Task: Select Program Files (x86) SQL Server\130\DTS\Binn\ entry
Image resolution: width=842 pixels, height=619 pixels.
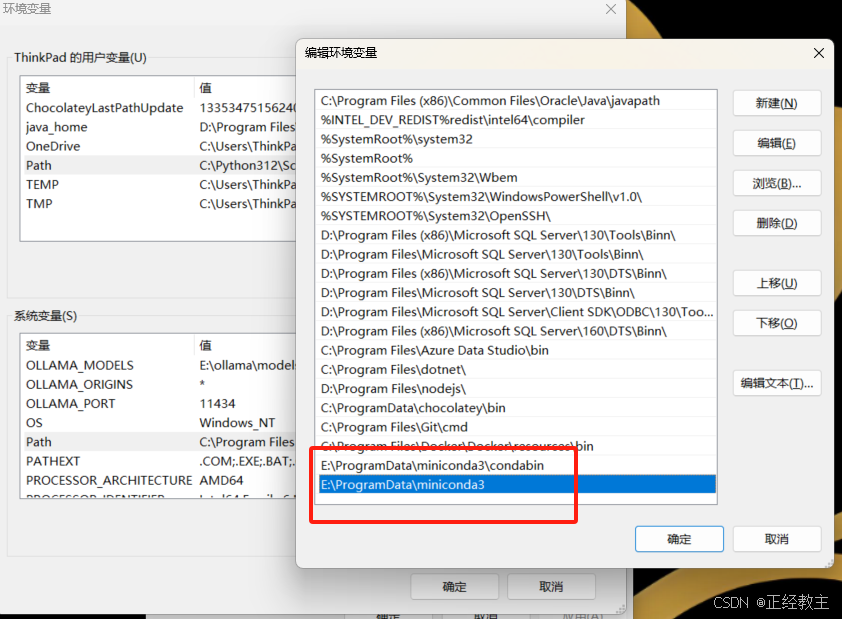Action: click(x=517, y=274)
